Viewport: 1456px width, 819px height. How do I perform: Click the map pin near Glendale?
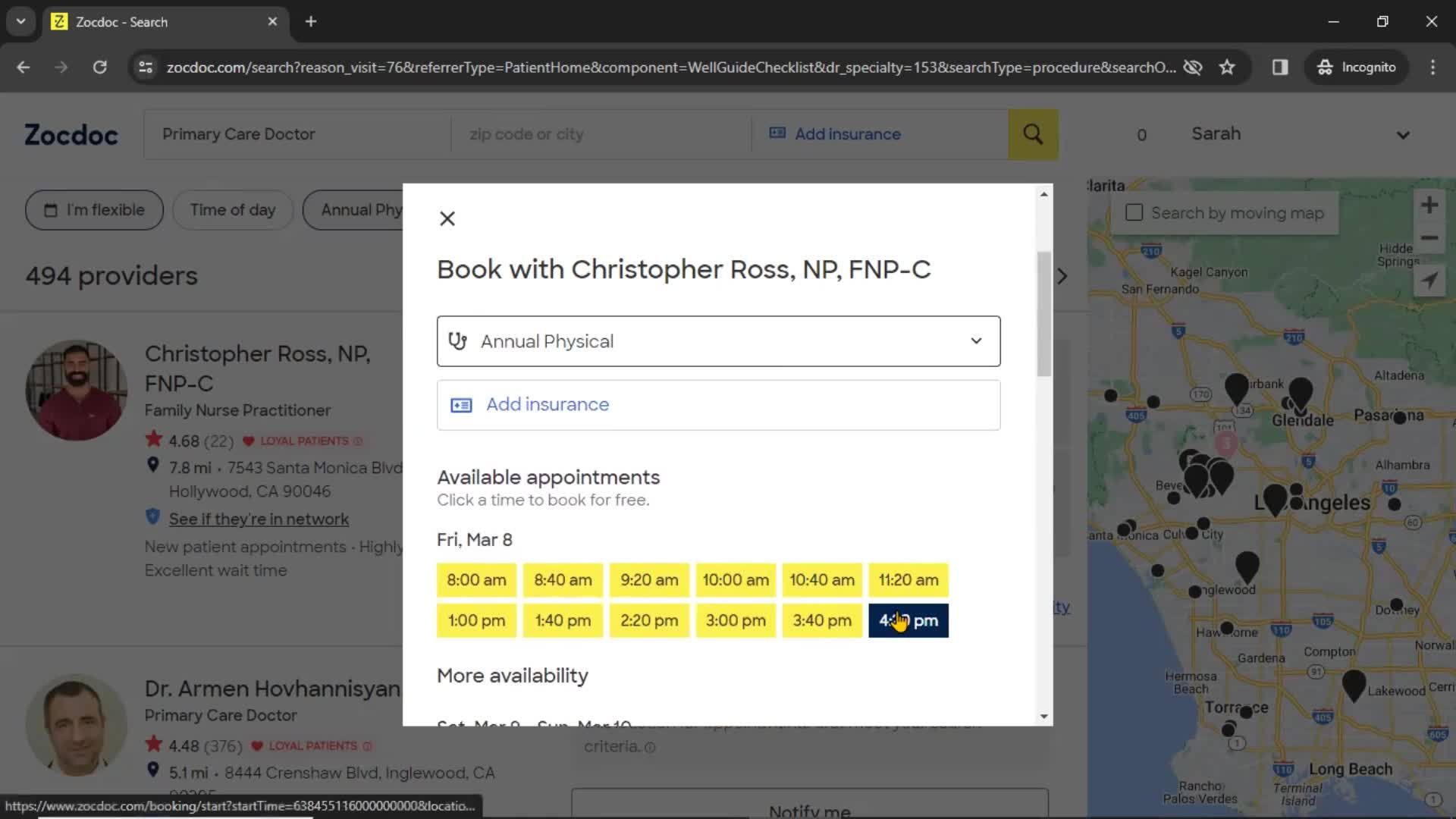1301,393
